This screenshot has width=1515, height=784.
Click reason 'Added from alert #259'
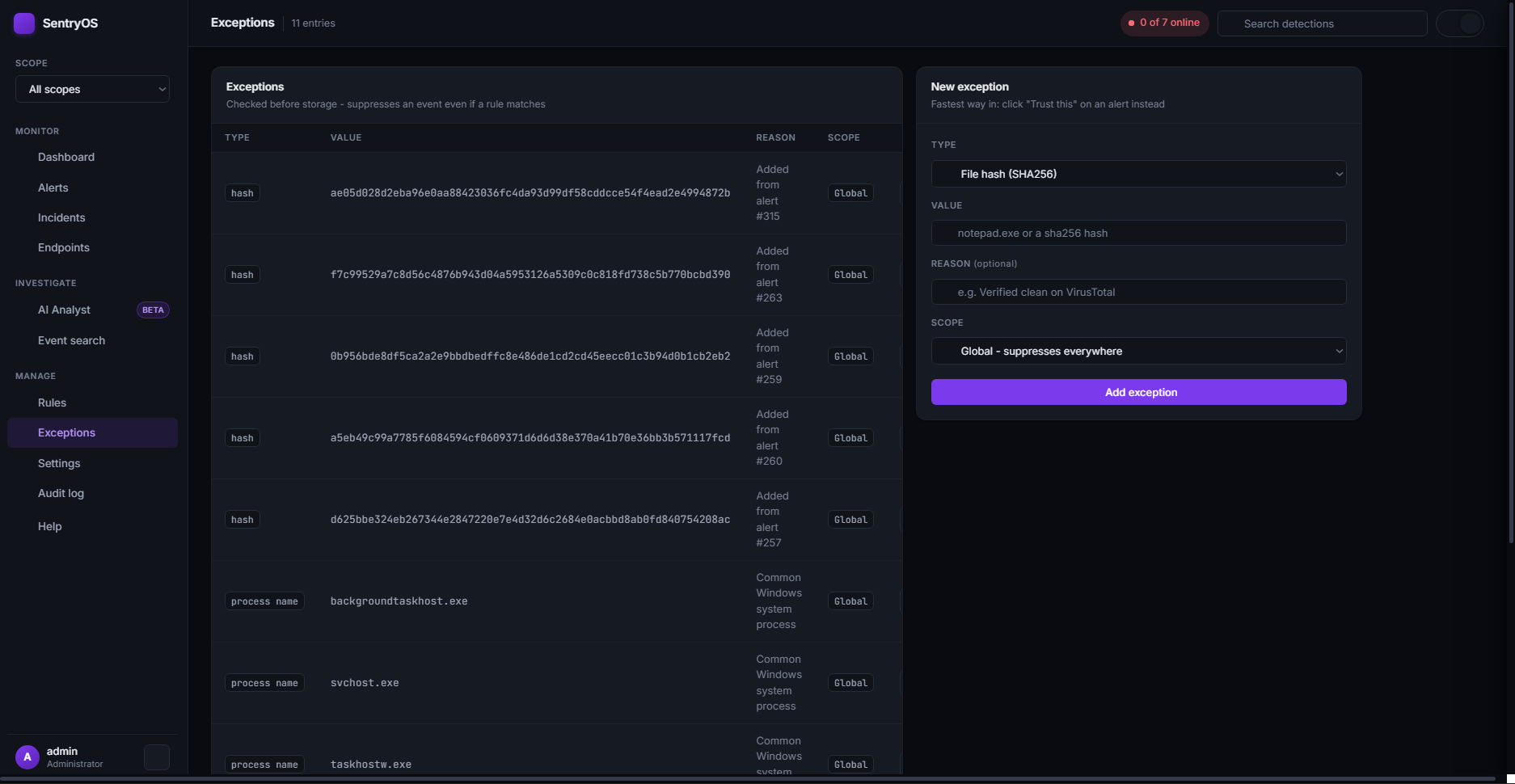tap(772, 356)
